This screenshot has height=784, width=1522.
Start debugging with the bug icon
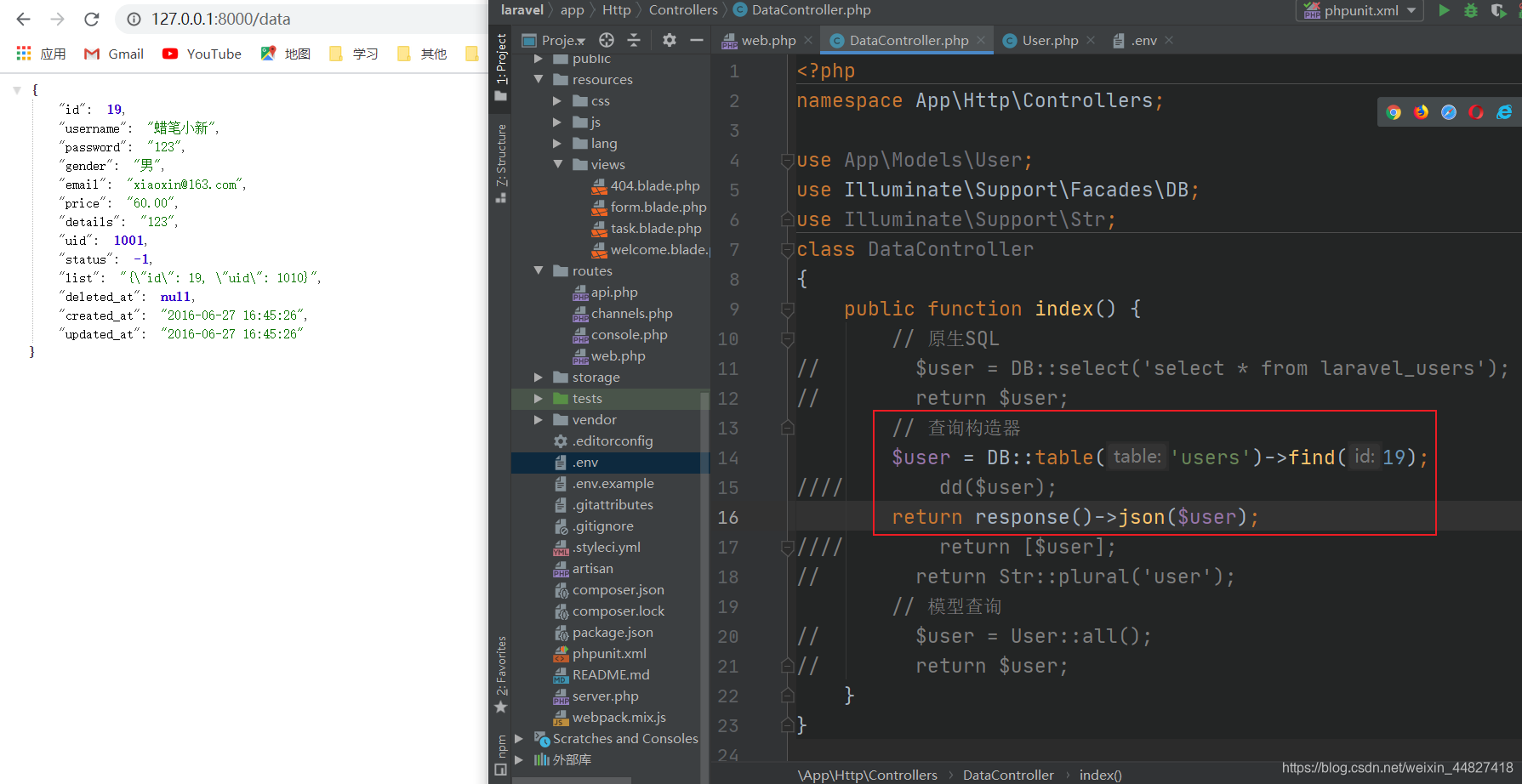coord(1471,10)
